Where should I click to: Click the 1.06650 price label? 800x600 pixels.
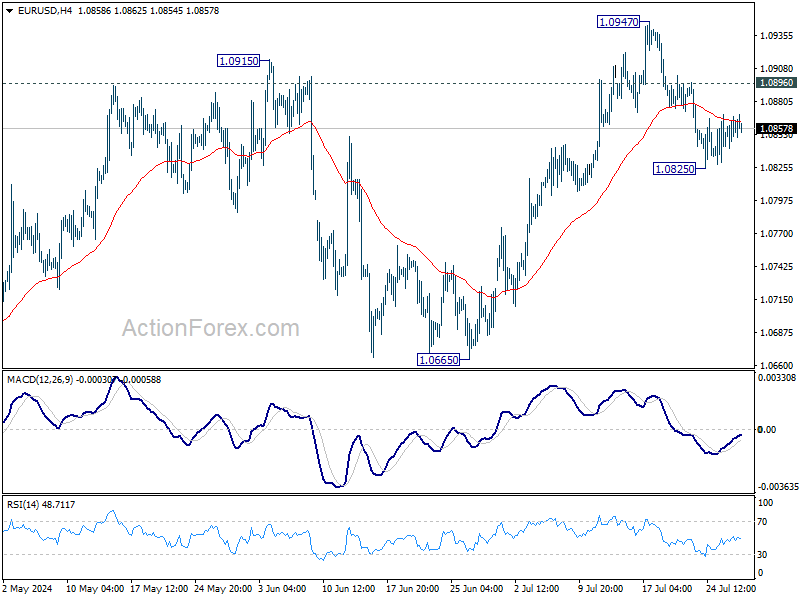[x=438, y=360]
